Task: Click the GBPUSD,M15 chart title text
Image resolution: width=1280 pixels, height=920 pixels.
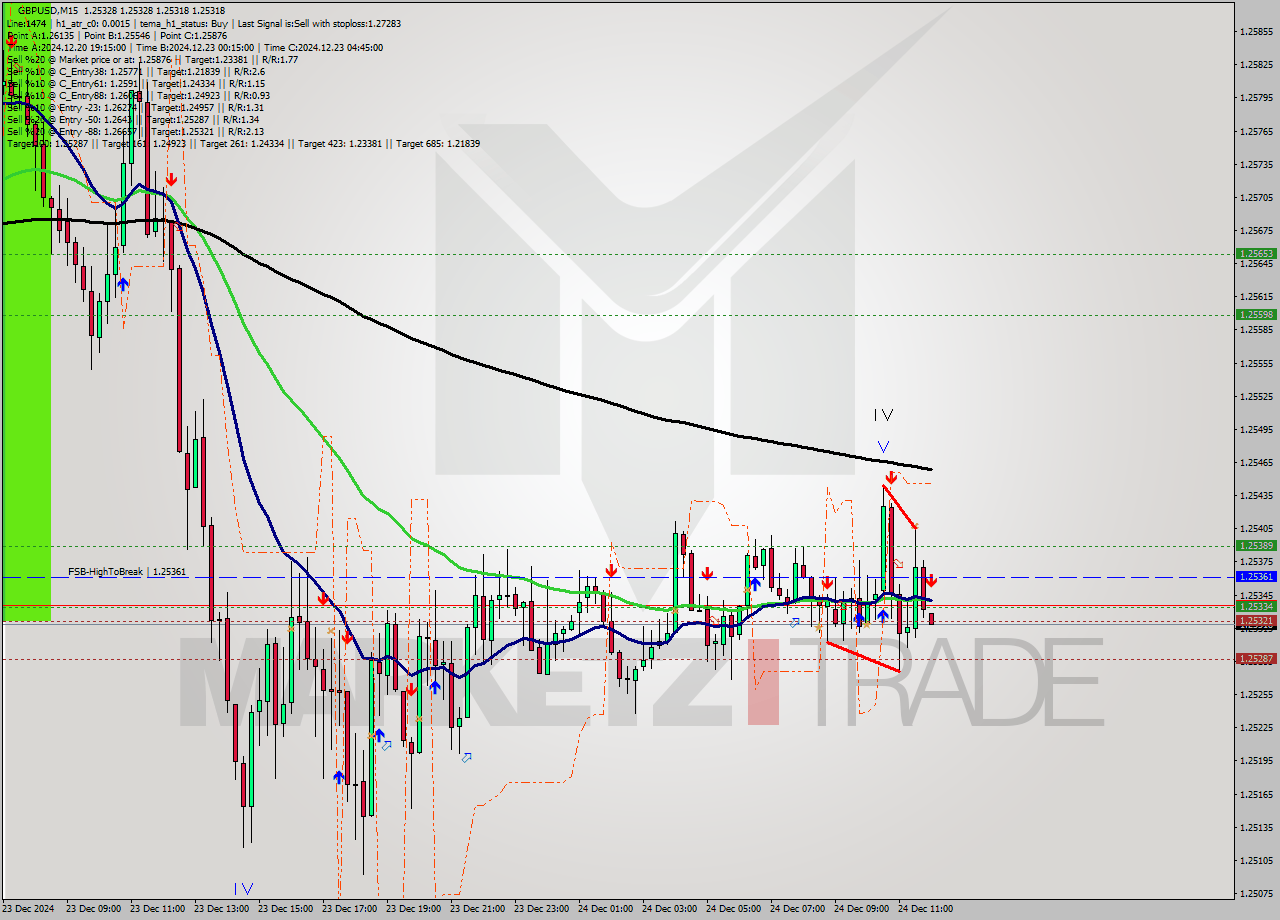Action: coord(50,10)
